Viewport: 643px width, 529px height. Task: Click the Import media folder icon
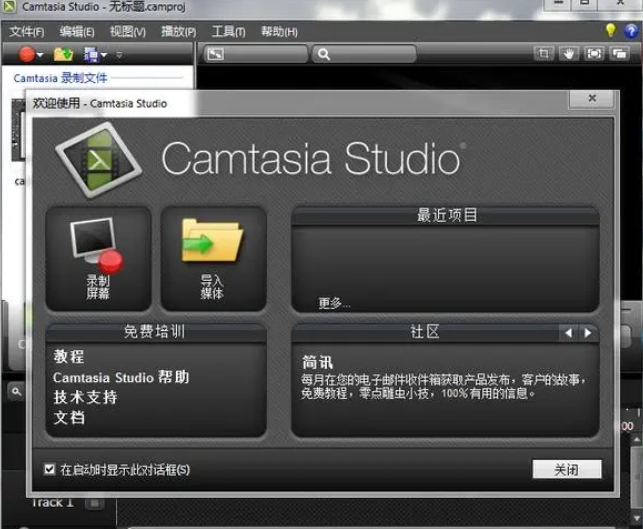[x=63, y=54]
